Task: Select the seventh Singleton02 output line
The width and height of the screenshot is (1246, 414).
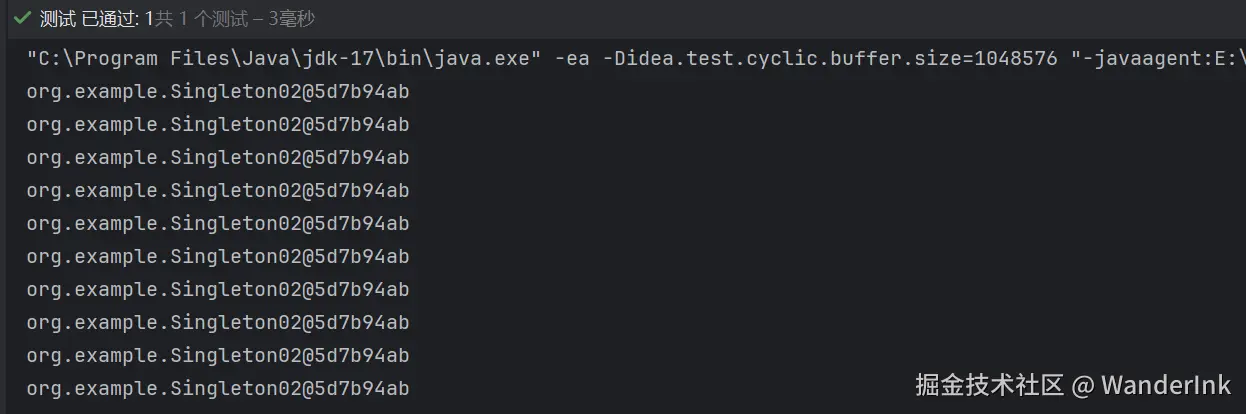Action: pos(218,290)
